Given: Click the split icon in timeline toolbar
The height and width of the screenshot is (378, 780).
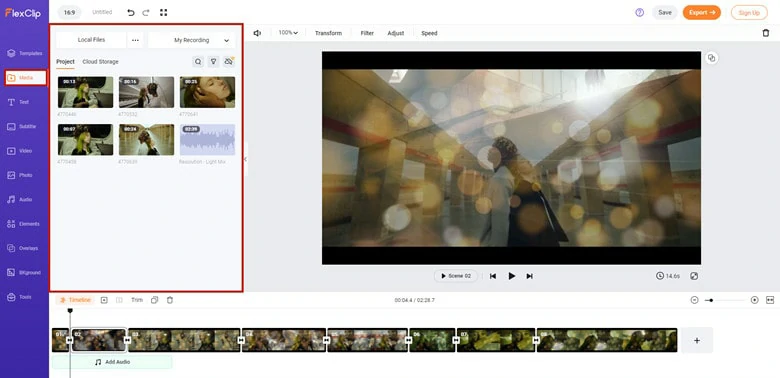Looking at the screenshot, I should tap(119, 300).
